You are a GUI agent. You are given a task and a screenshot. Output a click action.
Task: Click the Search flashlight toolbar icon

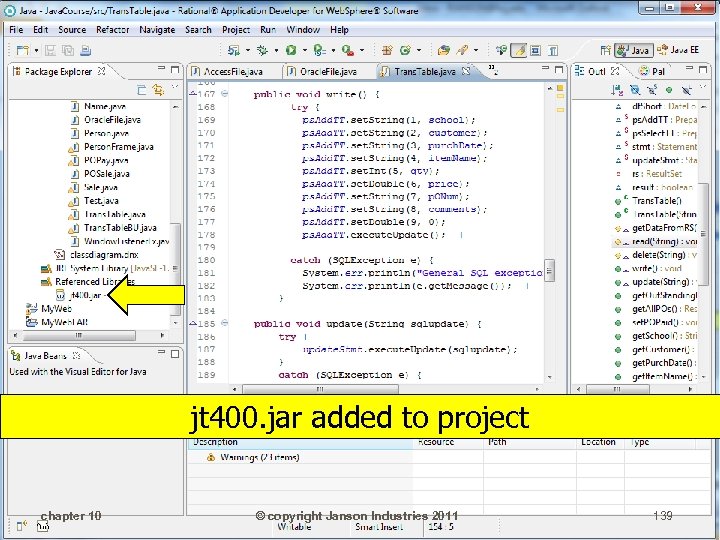point(462,50)
